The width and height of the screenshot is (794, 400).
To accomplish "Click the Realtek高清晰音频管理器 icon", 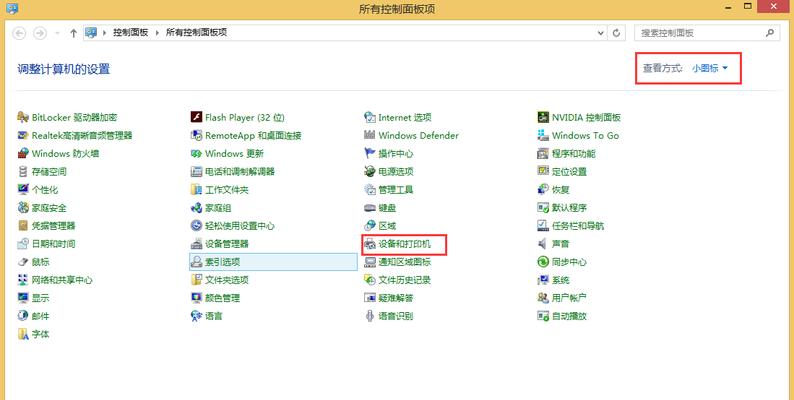I will [23, 135].
